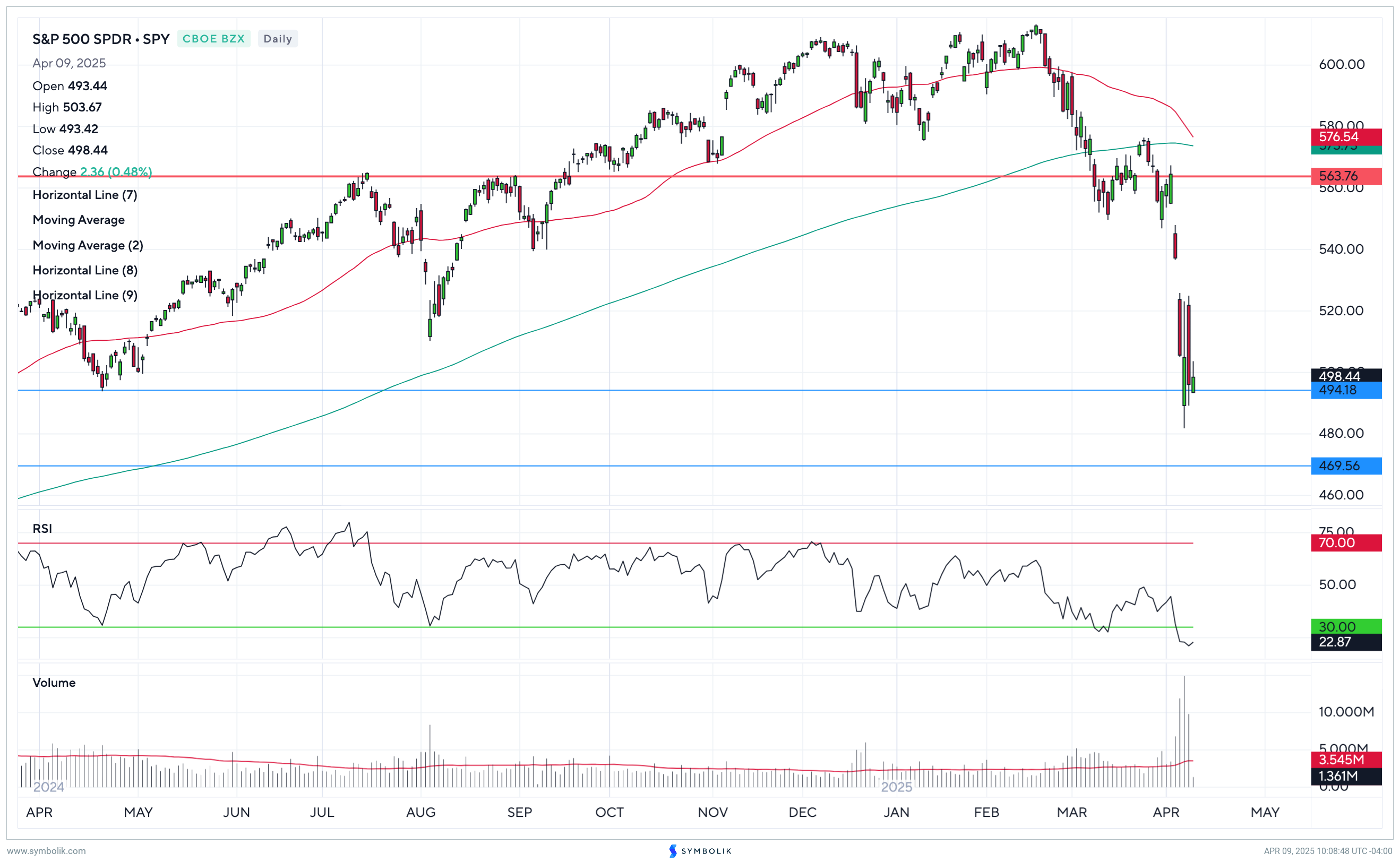Click the FEB month label on time axis

(x=986, y=812)
